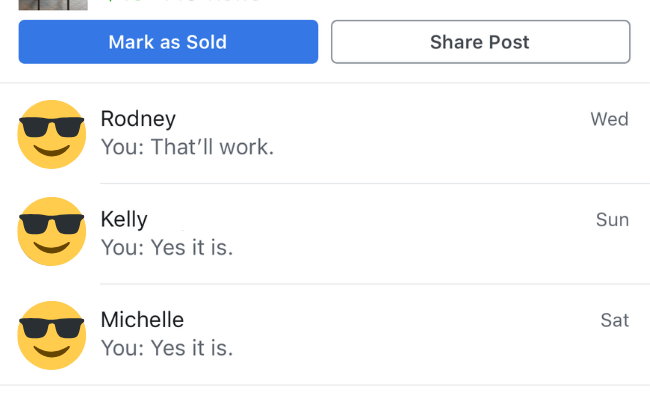Image resolution: width=650 pixels, height=400 pixels.
Task: Open Michelle's "You: Yes it is." preview
Action: point(167,348)
